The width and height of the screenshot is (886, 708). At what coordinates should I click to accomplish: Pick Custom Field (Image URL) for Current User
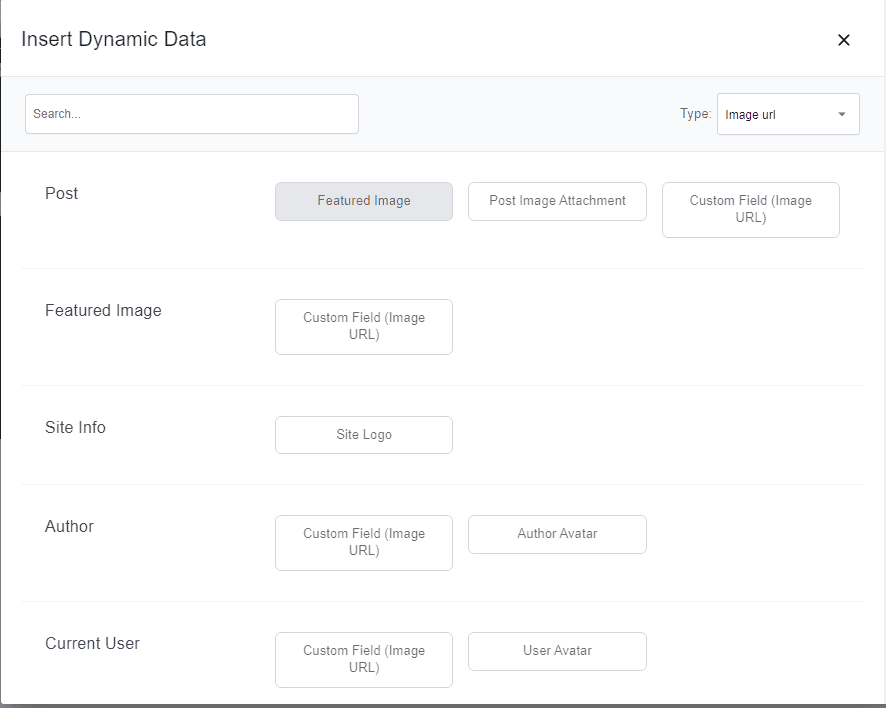pos(364,659)
